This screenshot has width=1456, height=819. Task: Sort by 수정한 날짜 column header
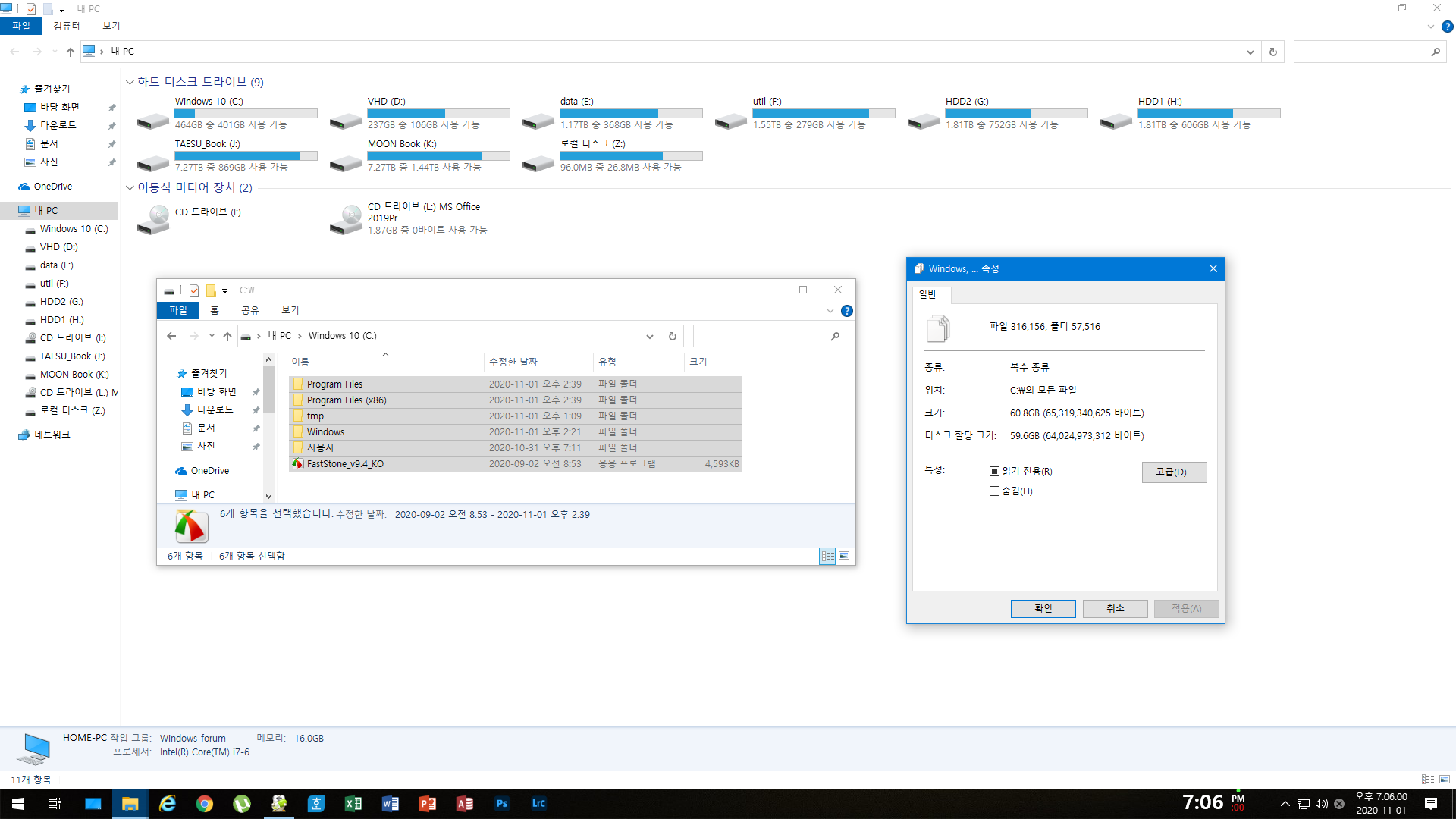click(x=538, y=362)
